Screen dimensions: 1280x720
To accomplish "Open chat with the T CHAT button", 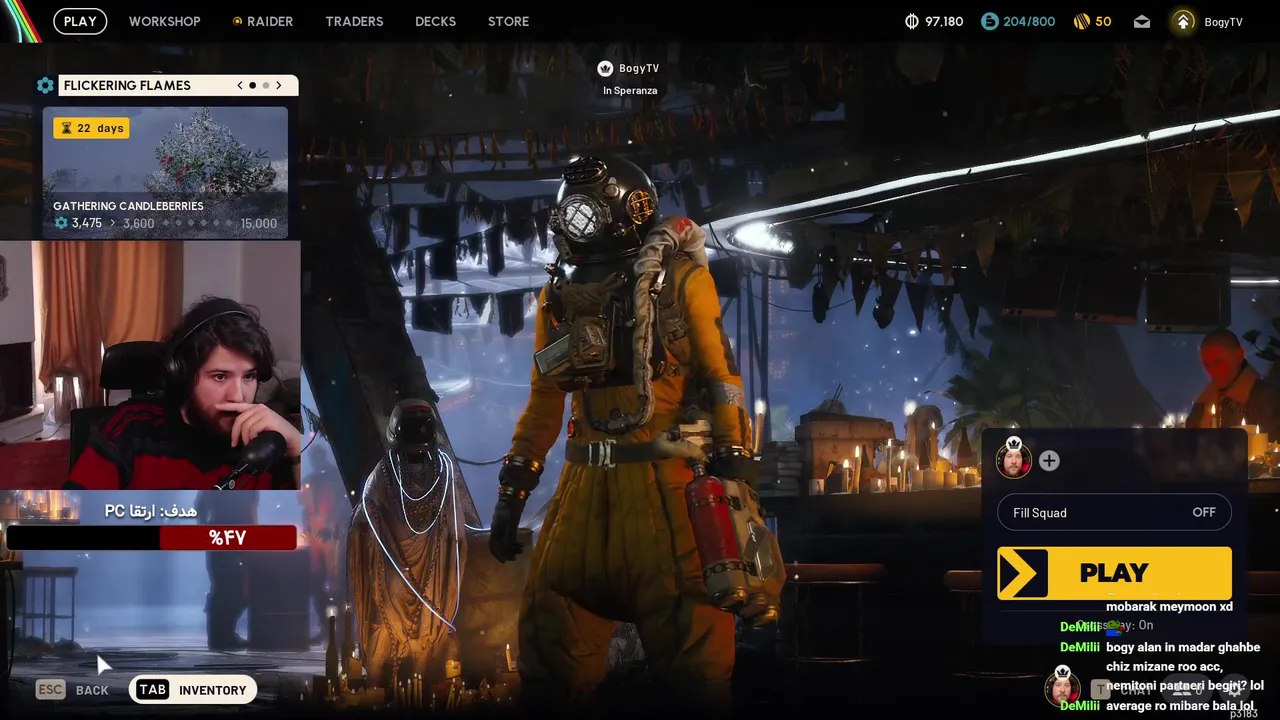I will [1122, 690].
